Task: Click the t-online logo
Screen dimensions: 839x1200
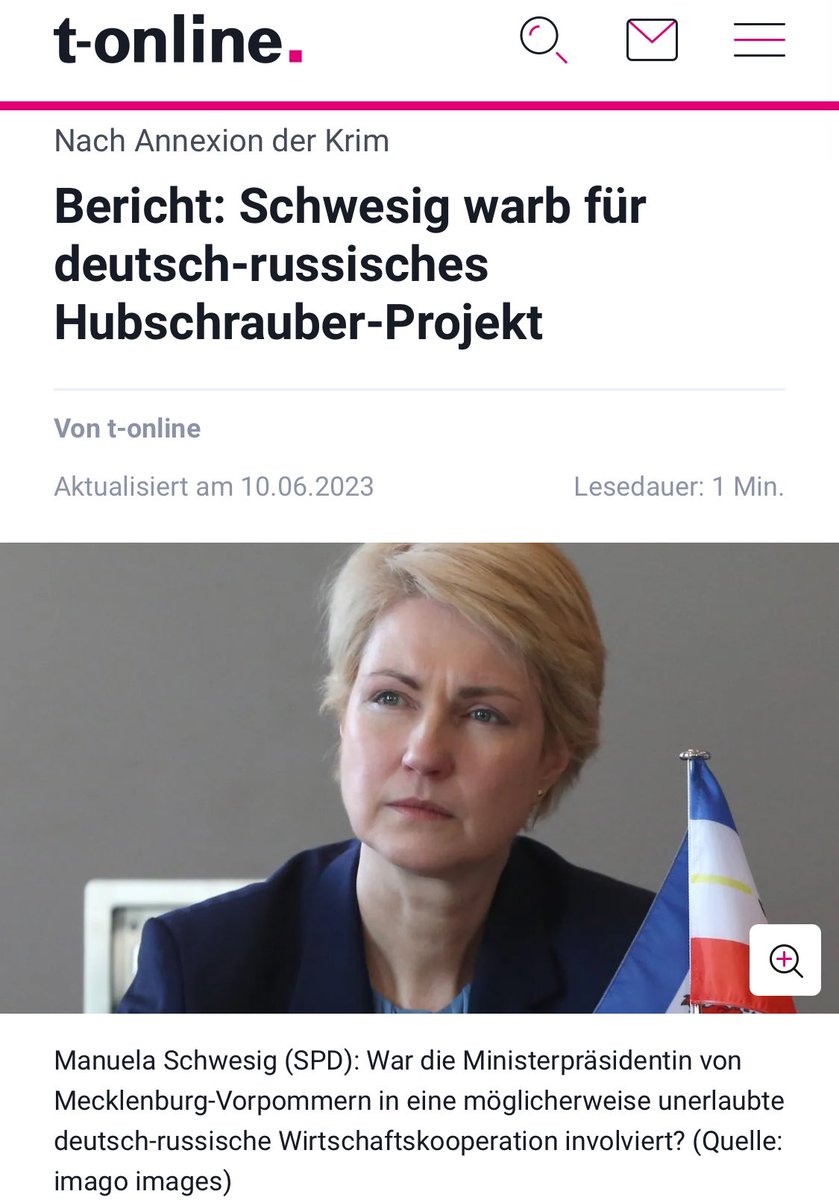Action: (178, 40)
